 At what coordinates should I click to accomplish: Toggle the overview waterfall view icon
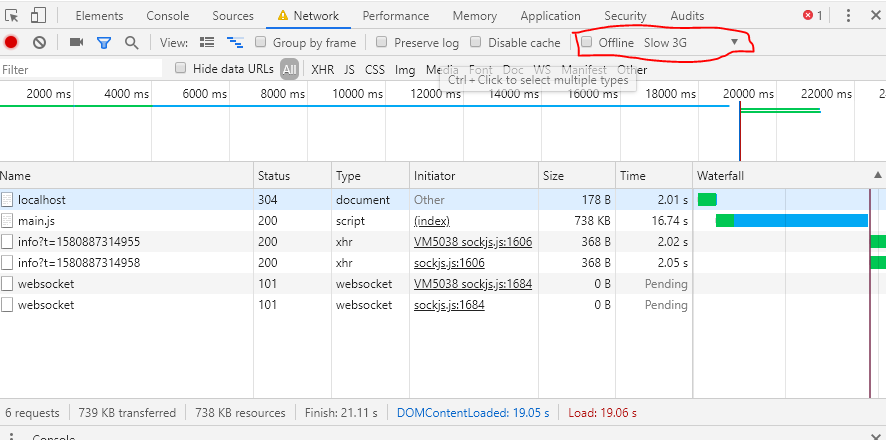(235, 42)
